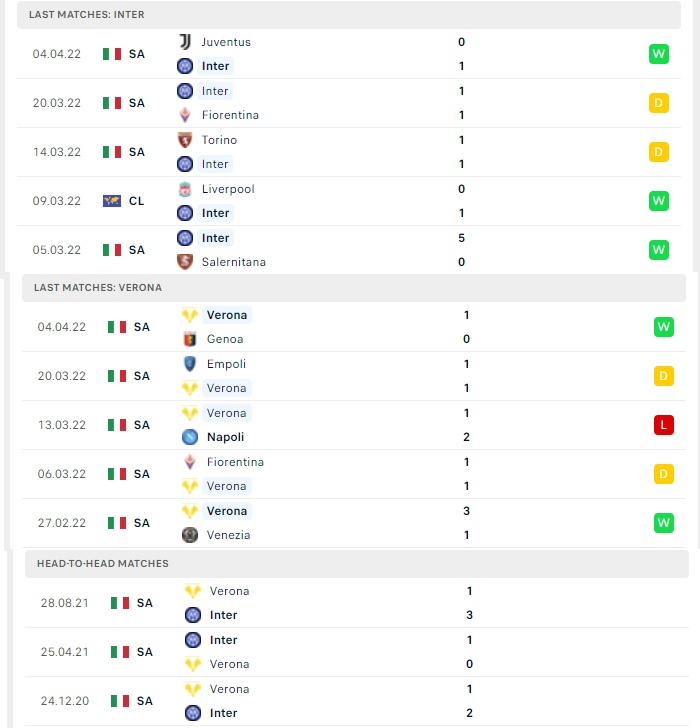700x728 pixels.
Task: Select Napoli team name link
Action: click(x=226, y=437)
